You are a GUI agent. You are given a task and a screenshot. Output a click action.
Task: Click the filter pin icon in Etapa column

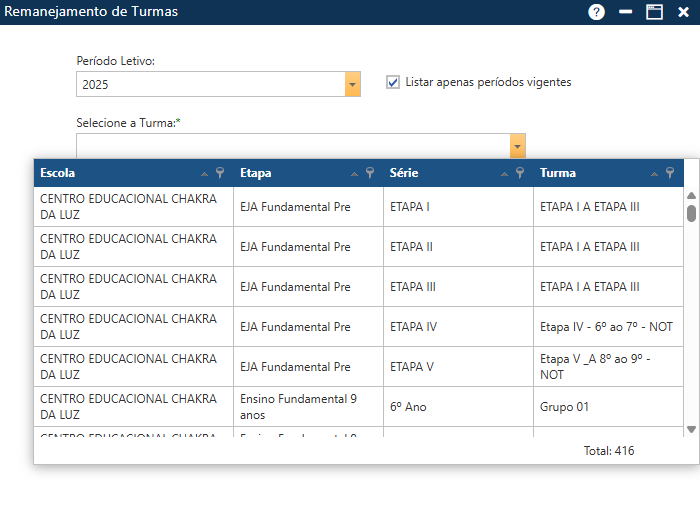coord(369,173)
